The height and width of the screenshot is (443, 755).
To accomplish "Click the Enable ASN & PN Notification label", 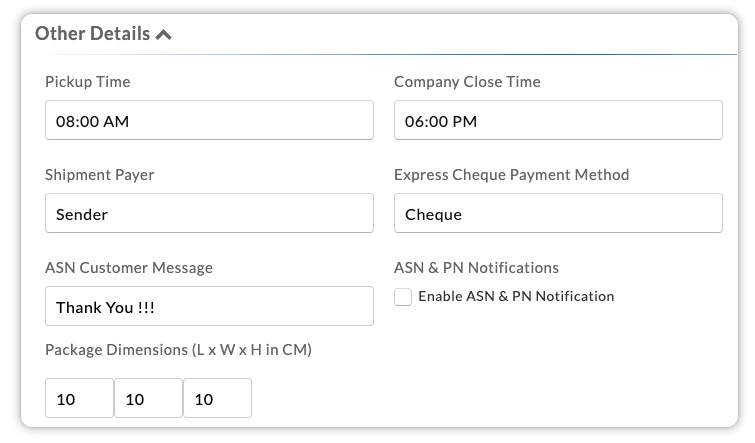I will click(516, 296).
